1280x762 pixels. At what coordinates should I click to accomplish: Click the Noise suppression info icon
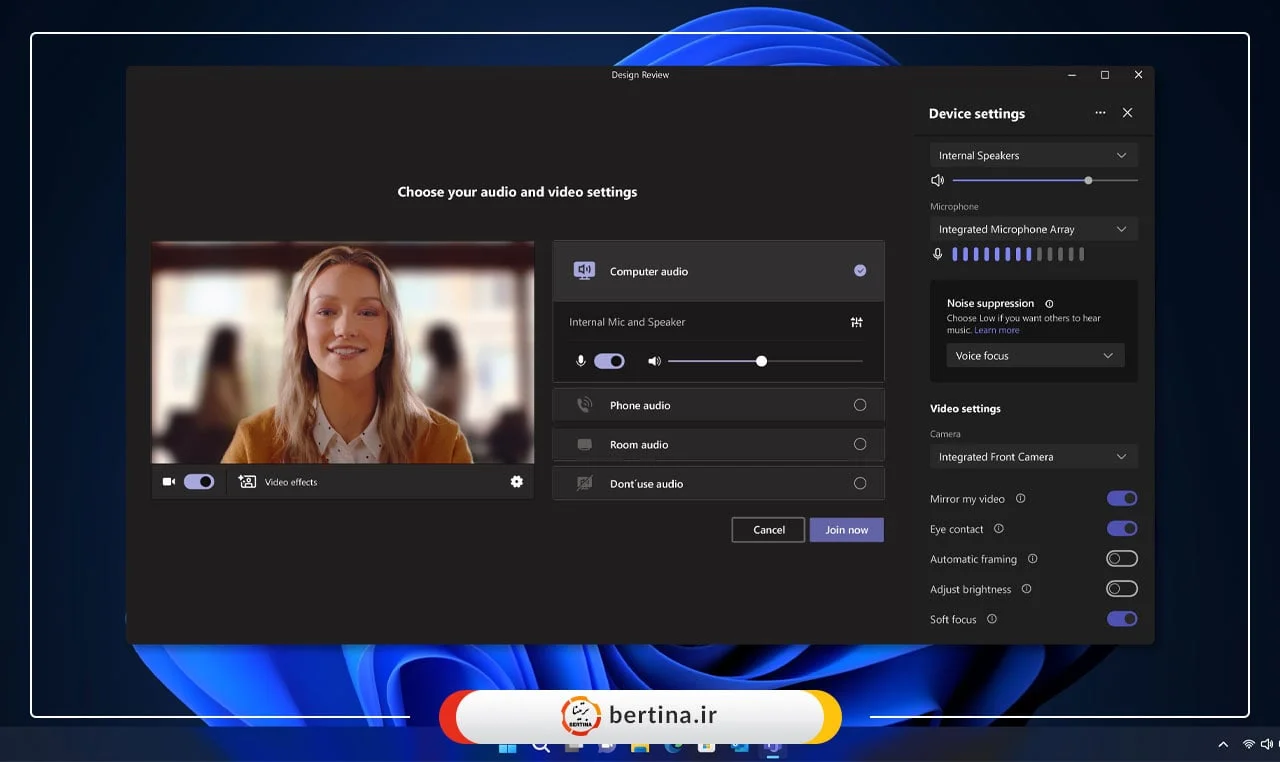[x=1049, y=304]
